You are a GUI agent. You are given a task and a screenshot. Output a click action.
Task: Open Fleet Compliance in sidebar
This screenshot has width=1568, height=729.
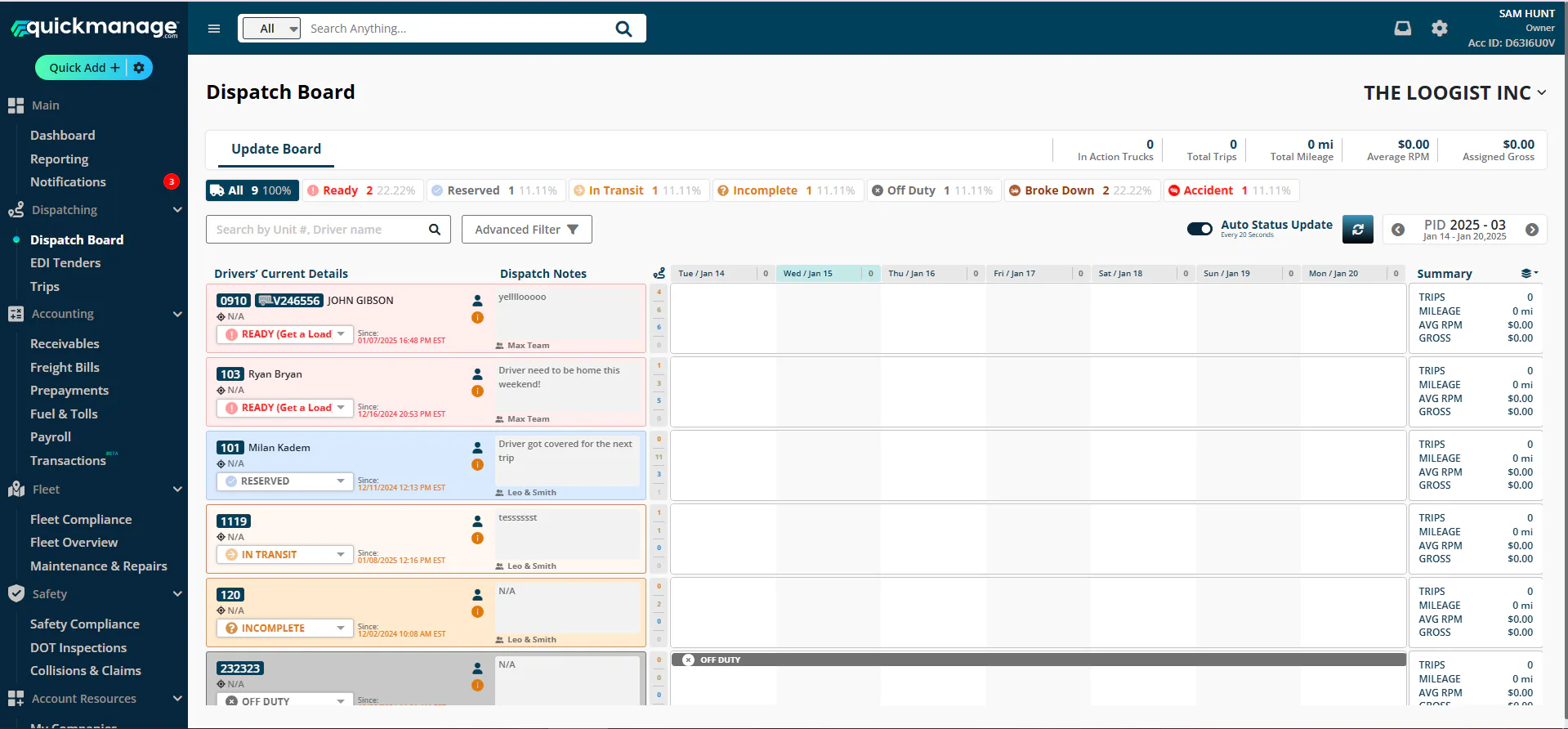click(81, 520)
